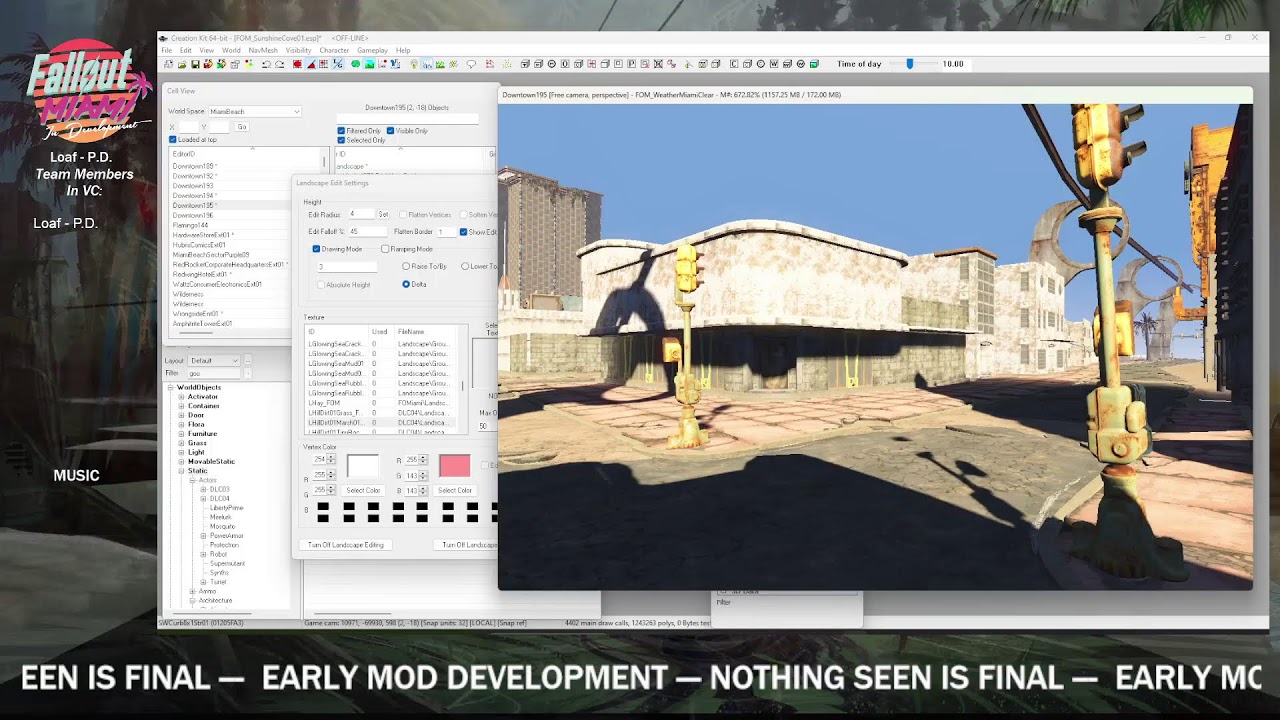This screenshot has width=1280, height=720.
Task: Toggle the Snap to angle percent icon
Action: (x=337, y=64)
